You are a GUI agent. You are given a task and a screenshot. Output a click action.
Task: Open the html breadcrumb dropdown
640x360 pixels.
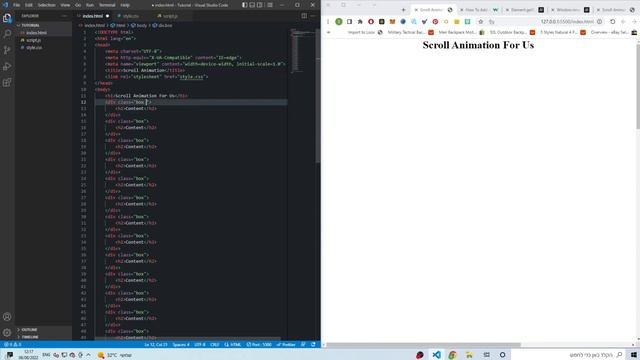[118, 25]
